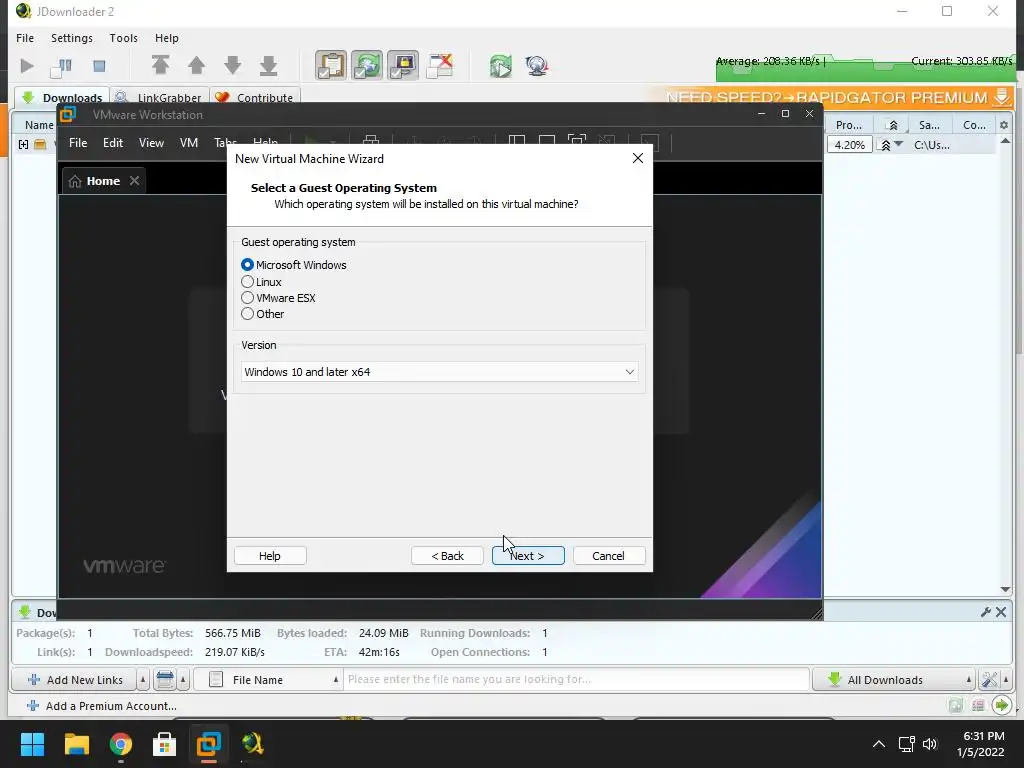This screenshot has height=768, width=1024.
Task: Move selected download down one position
Action: pos(232,65)
